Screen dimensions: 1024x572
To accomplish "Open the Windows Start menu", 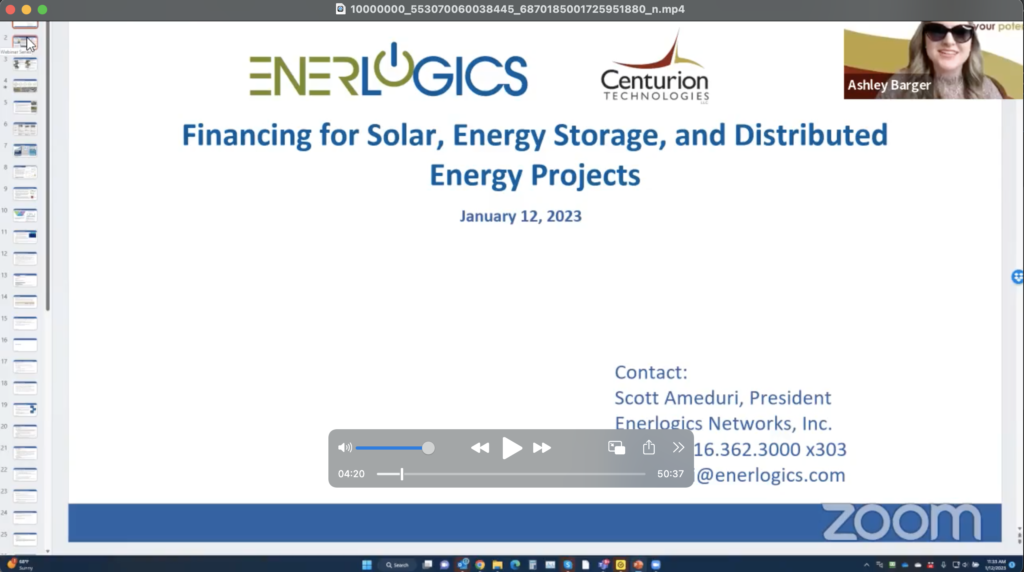I will pos(367,565).
